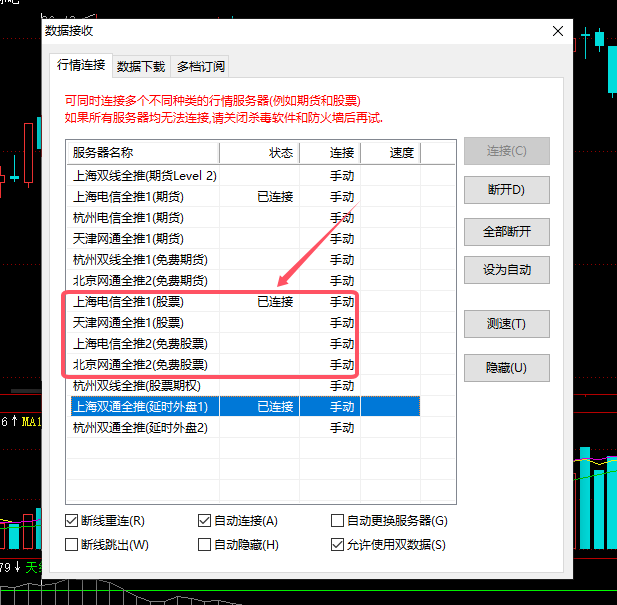Sort by 服务器名称 column header

143,153
